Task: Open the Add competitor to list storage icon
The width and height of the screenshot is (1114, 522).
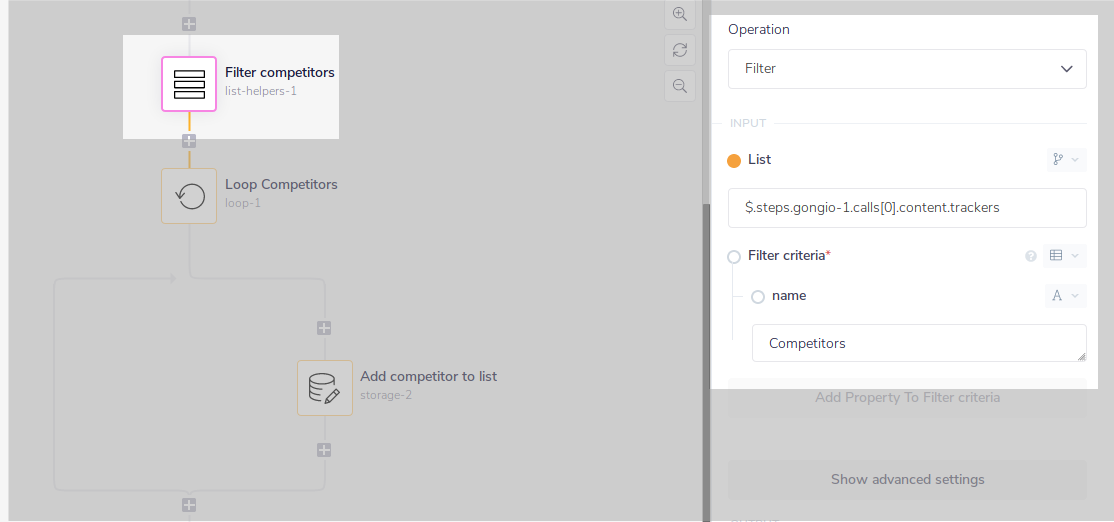Action: click(x=325, y=388)
